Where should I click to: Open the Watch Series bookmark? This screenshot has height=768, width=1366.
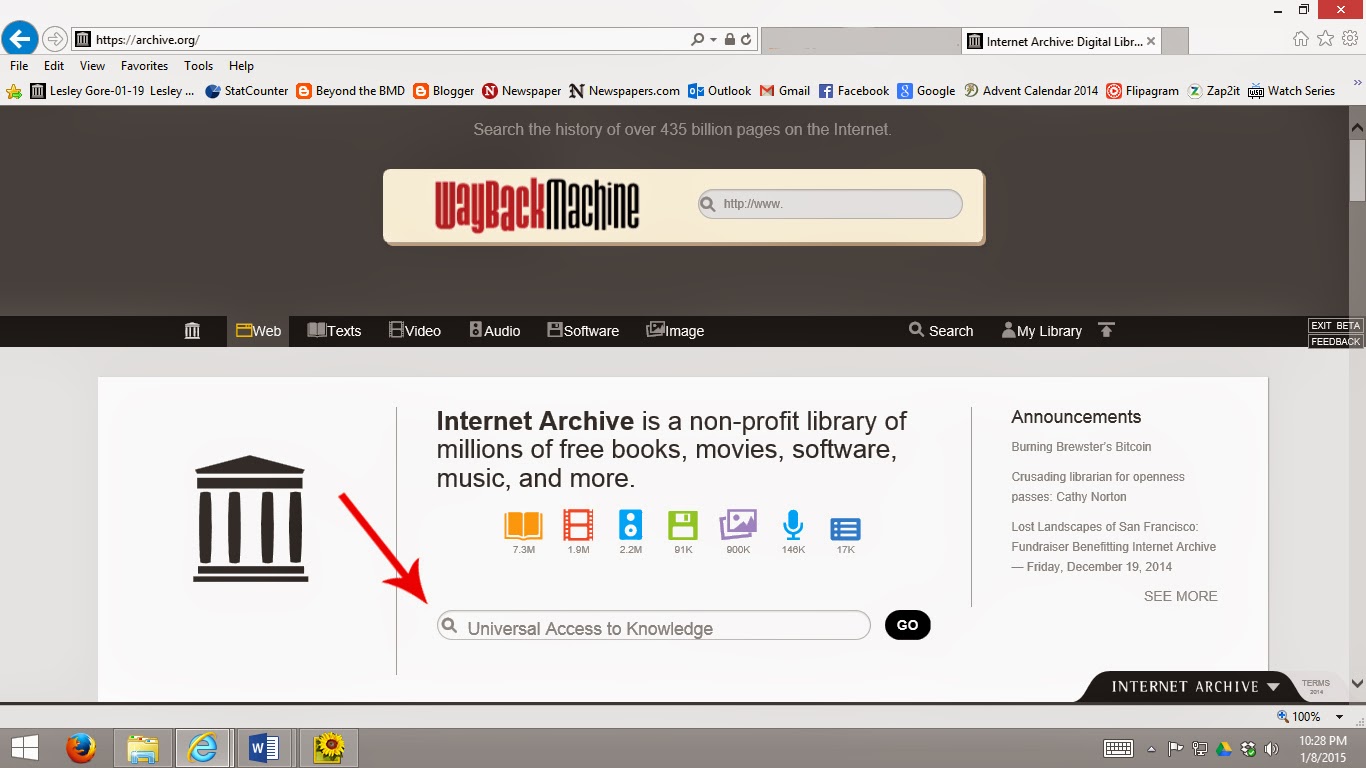(1292, 91)
